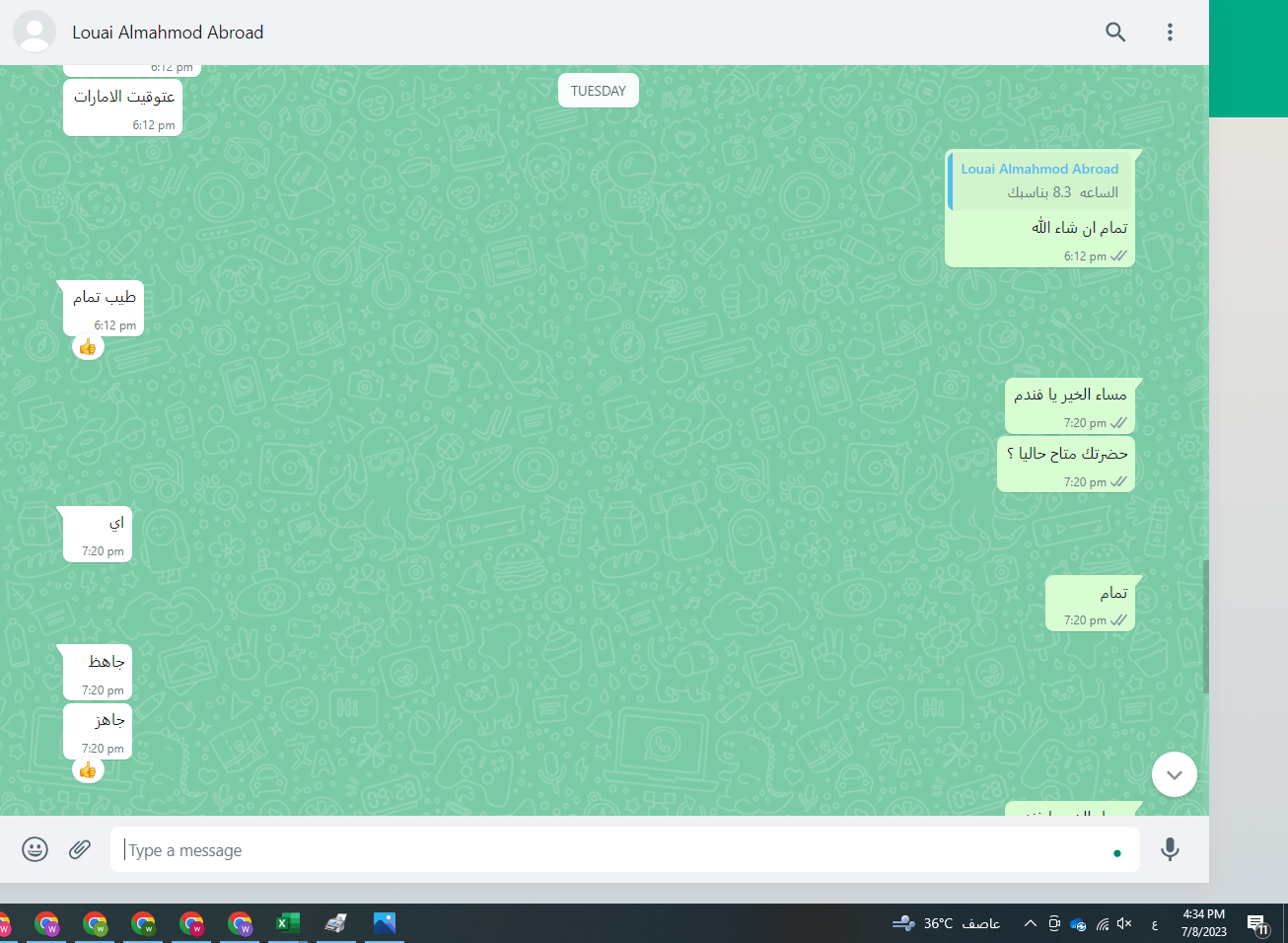Open the OneDrive tray icon
This screenshot has height=943, width=1288.
point(1078,924)
